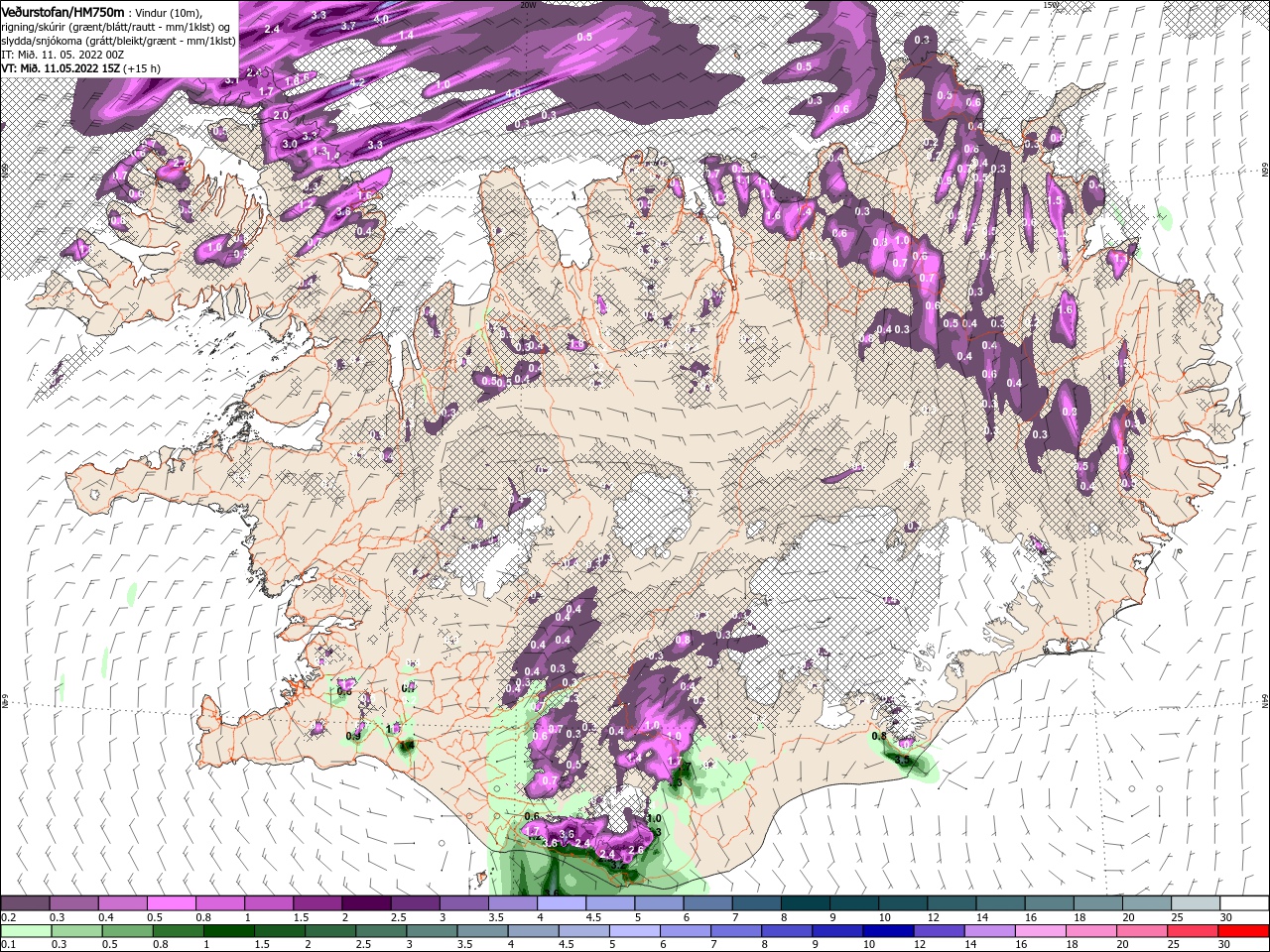This screenshot has width=1270, height=952.
Task: Pick the bottom legend pink swatch between 16 and 18
Action: coord(1041,931)
